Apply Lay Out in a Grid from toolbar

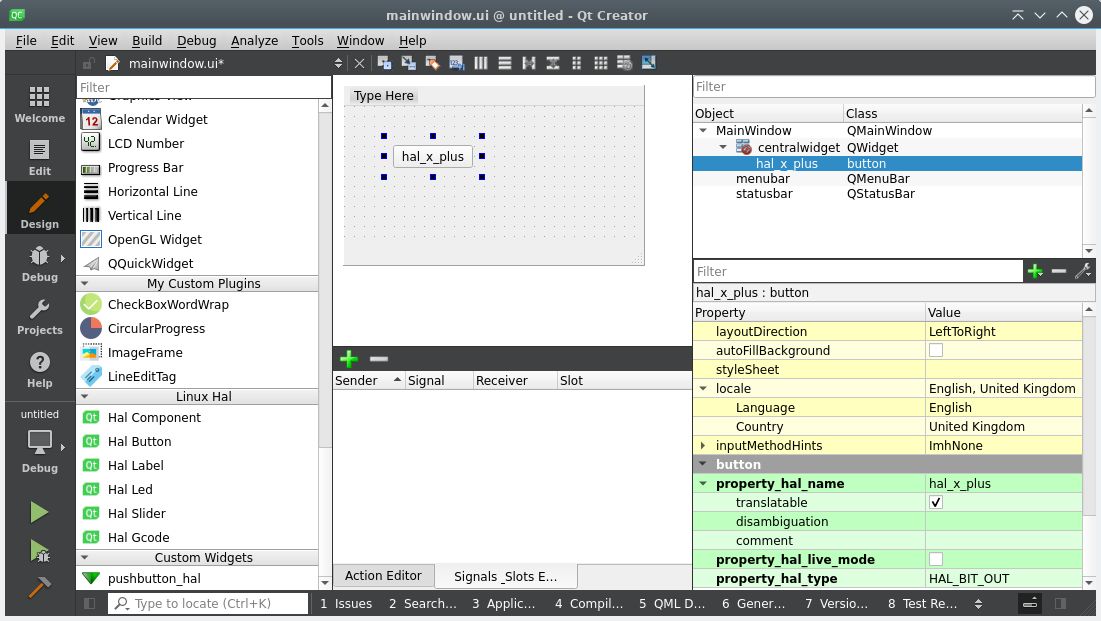pyautogui.click(x=601, y=62)
